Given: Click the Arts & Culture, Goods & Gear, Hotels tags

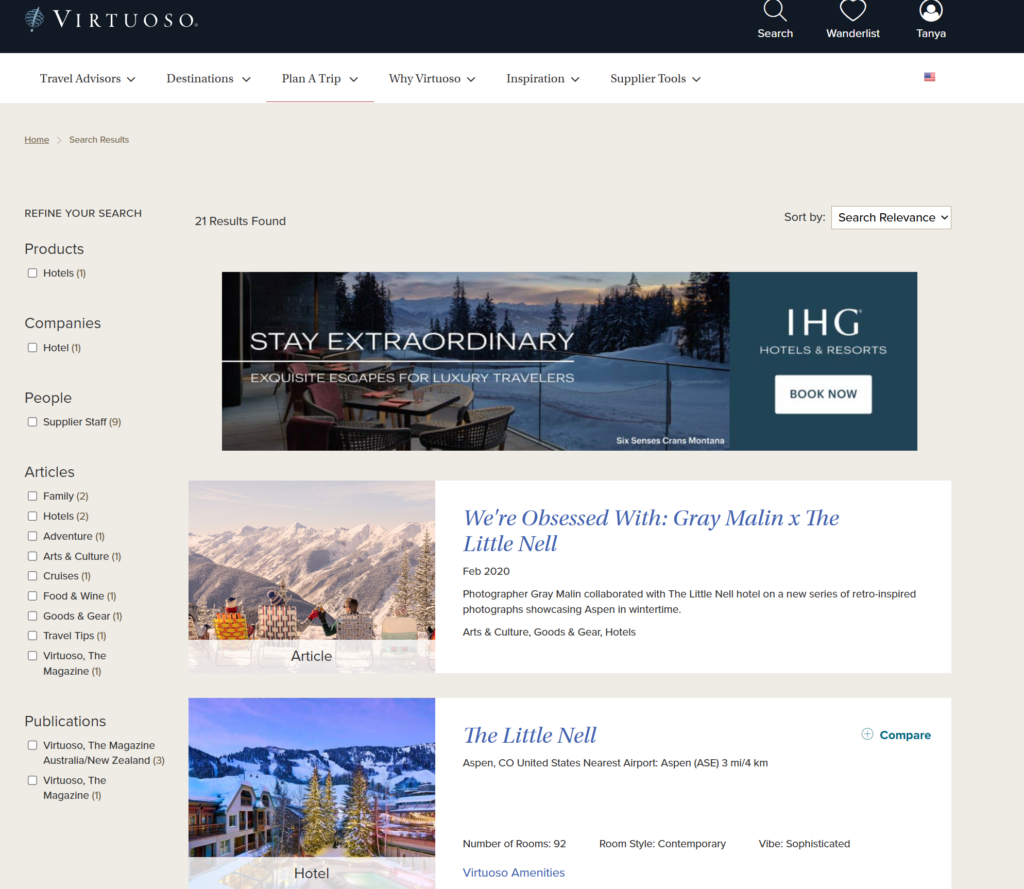Looking at the screenshot, I should [549, 632].
